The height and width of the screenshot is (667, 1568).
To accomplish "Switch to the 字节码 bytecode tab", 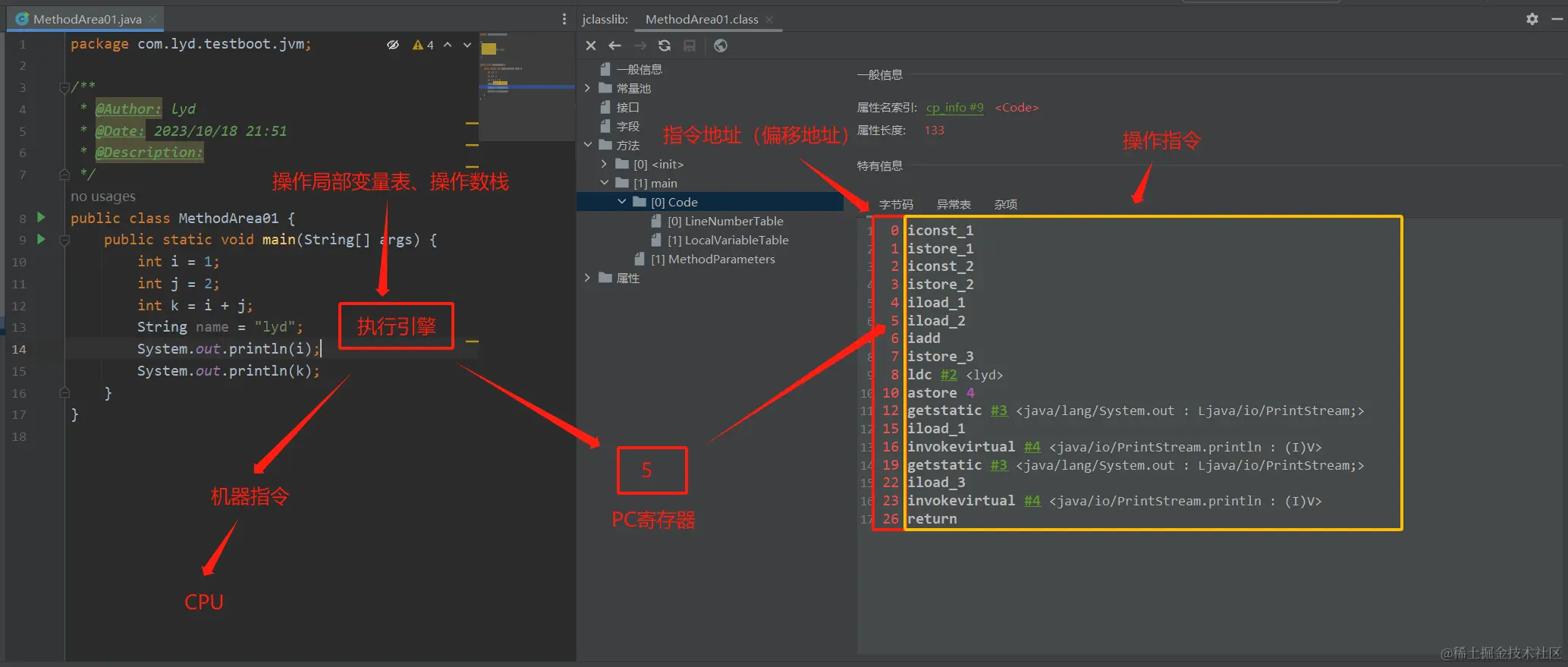I will [x=896, y=204].
